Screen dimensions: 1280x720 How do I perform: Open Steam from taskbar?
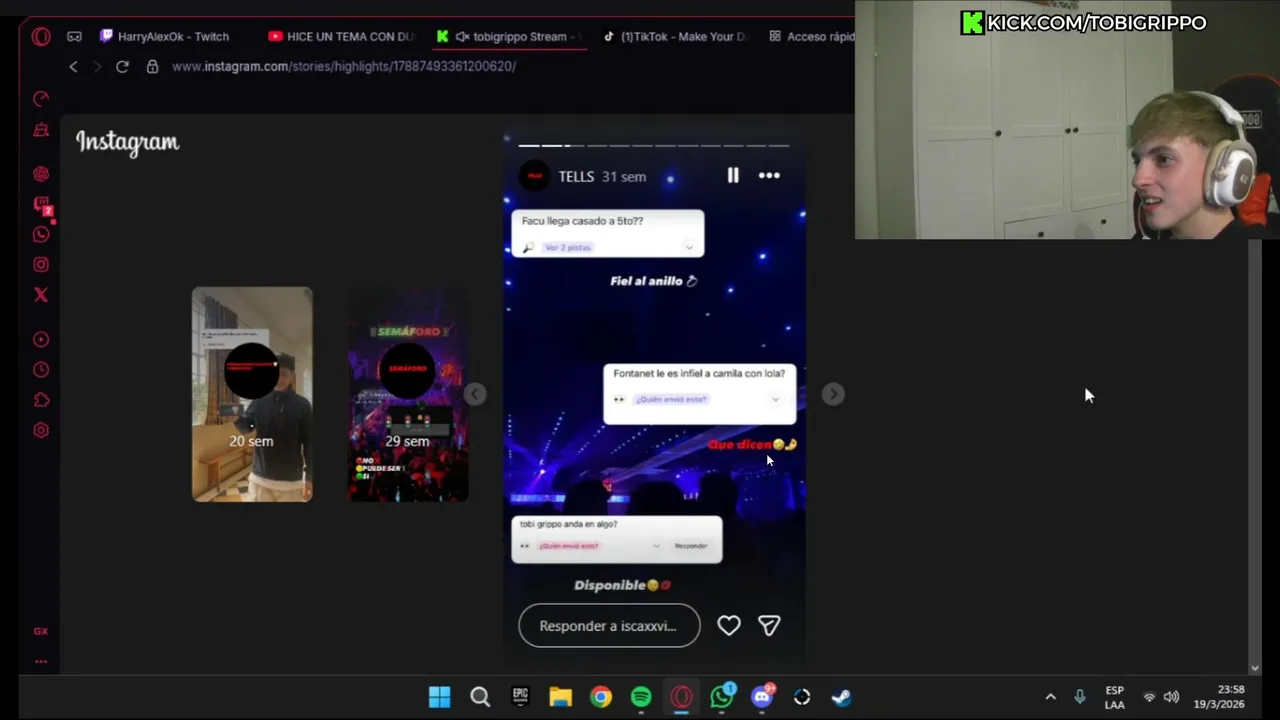click(x=842, y=697)
